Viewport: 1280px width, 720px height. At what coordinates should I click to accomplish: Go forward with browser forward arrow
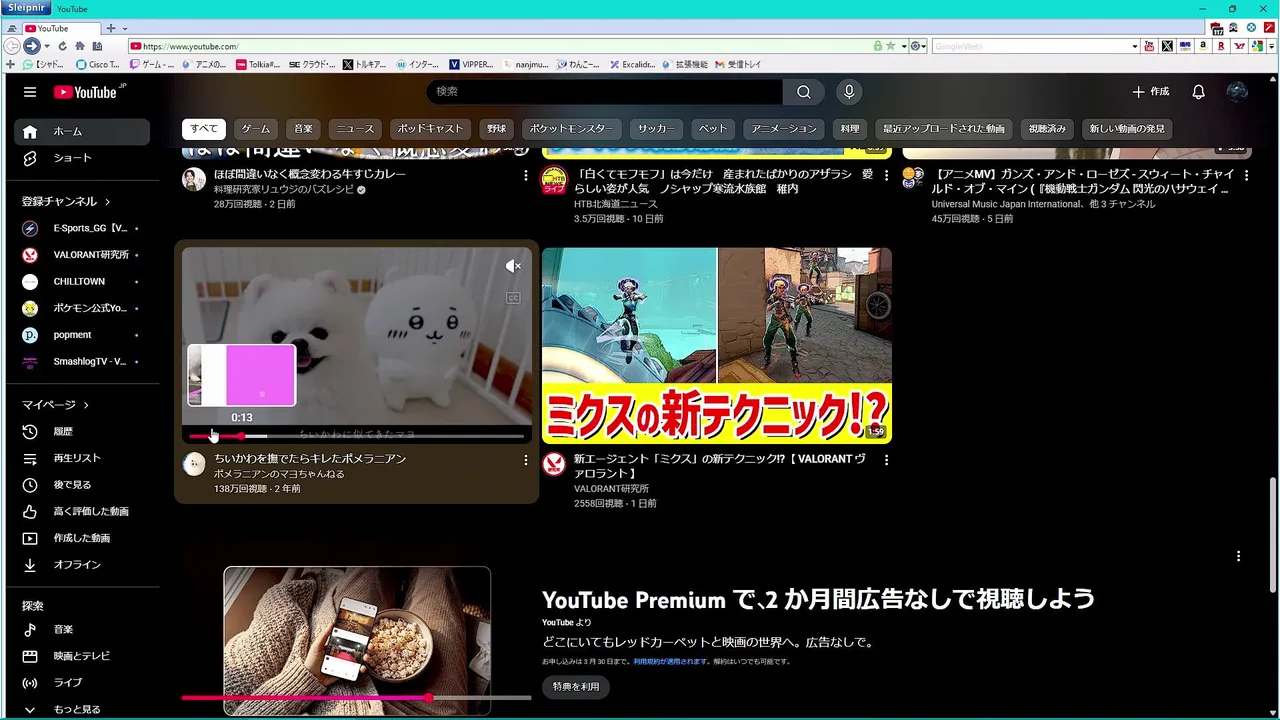(x=32, y=46)
